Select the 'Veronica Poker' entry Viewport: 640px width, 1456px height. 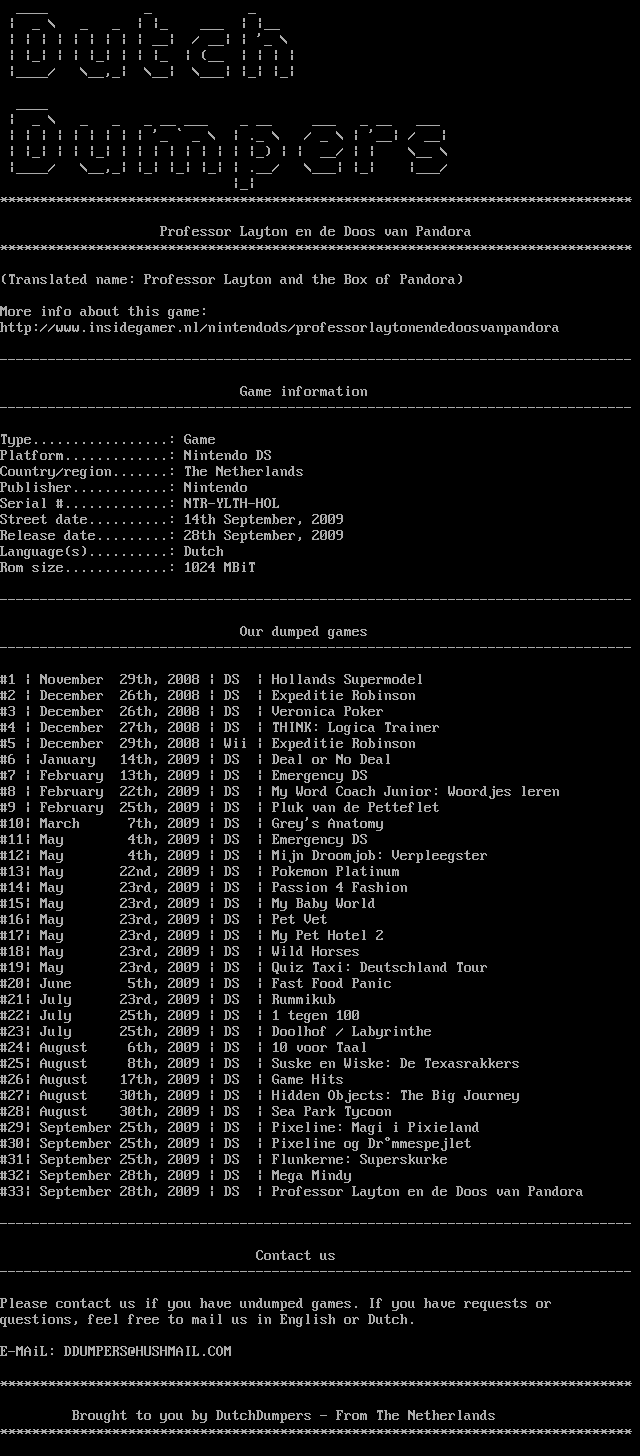(x=327, y=712)
